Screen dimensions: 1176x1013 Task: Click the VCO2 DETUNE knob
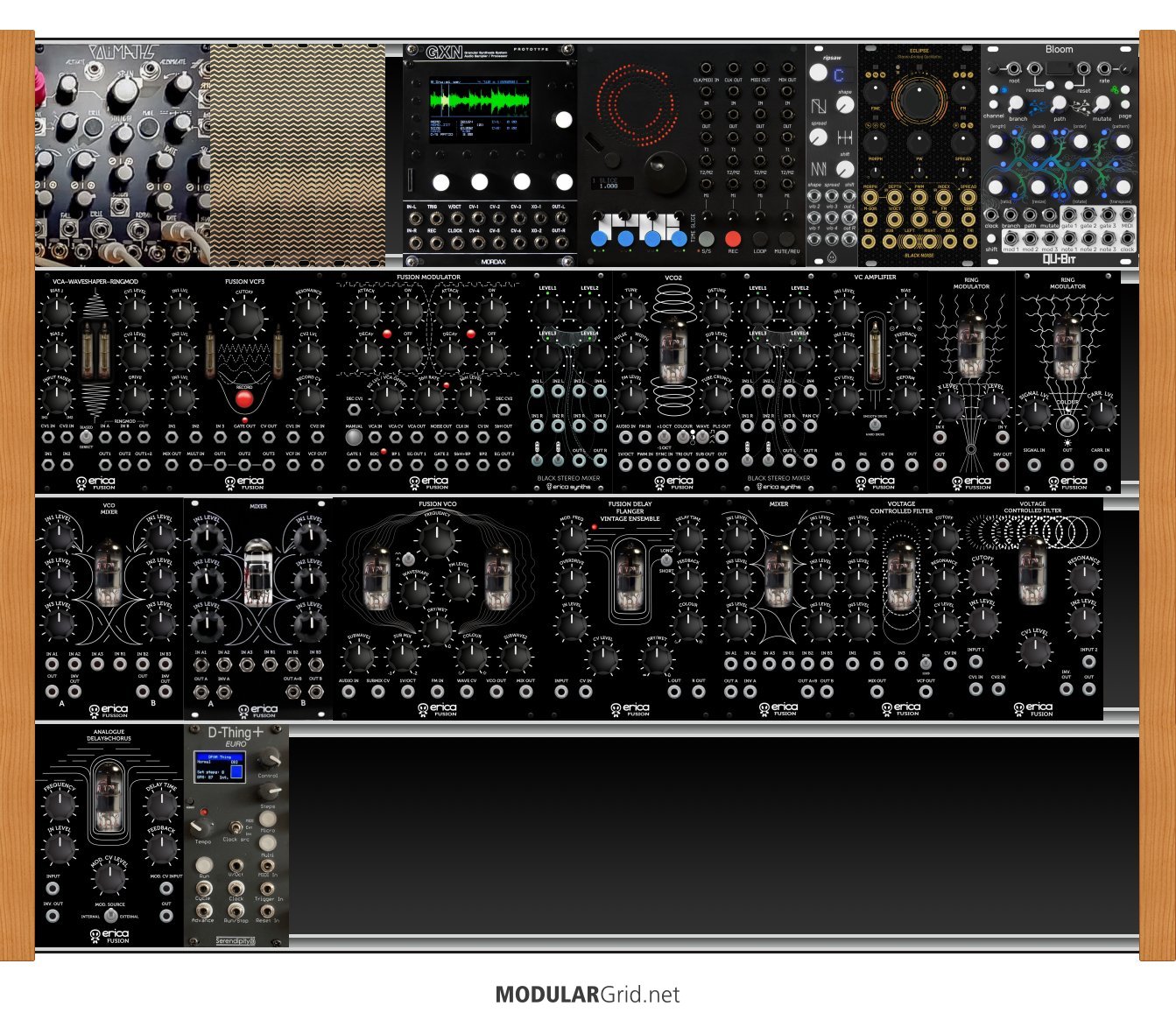pos(716,311)
